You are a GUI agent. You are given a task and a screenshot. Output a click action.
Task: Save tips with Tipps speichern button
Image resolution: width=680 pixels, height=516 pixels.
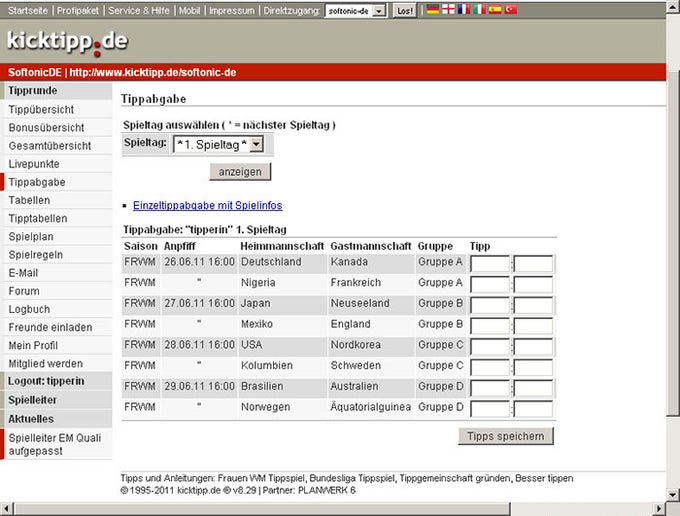(506, 436)
